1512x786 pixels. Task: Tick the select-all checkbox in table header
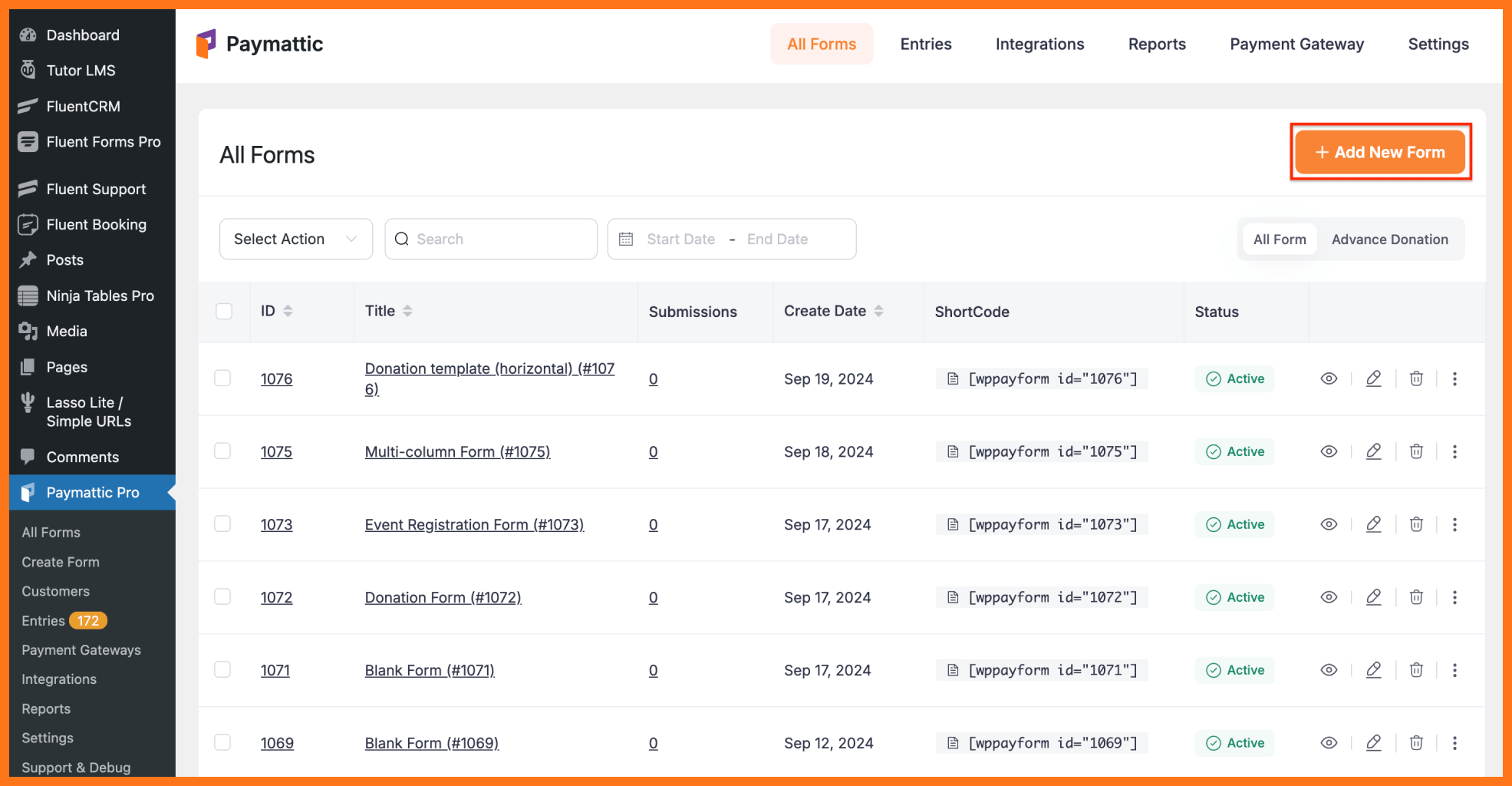coord(223,311)
